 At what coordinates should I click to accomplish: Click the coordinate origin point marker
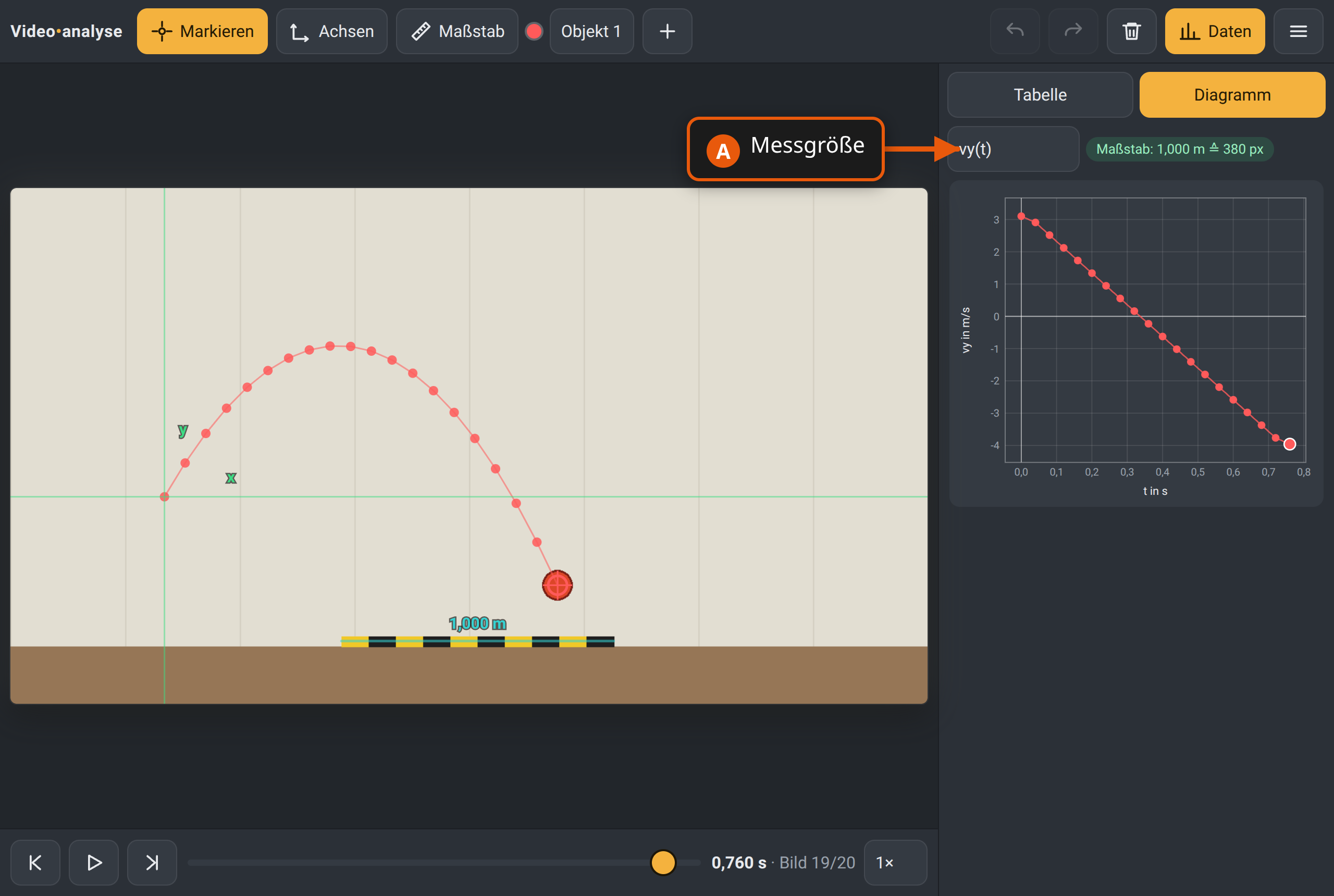click(165, 496)
